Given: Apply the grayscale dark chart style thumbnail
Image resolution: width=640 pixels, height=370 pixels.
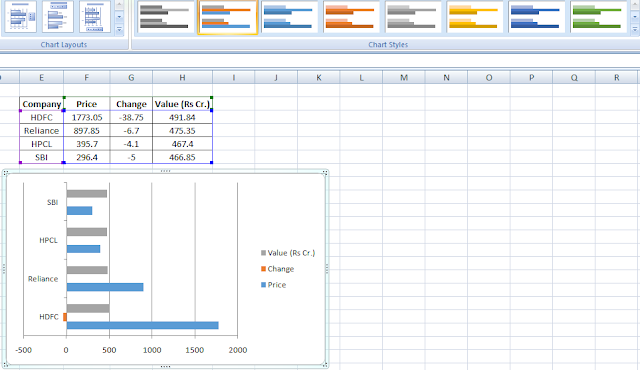Looking at the screenshot, I should (164, 17).
